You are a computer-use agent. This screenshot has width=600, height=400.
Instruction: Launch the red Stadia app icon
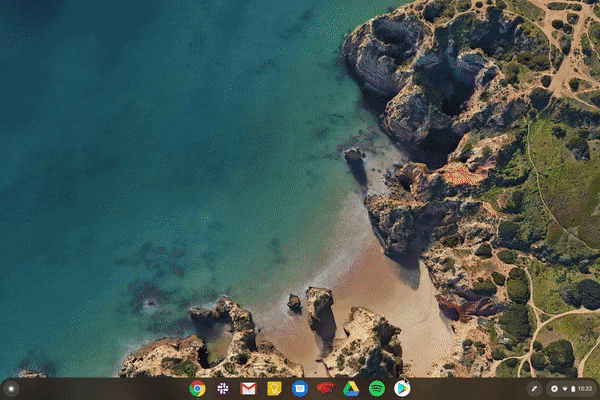point(325,388)
